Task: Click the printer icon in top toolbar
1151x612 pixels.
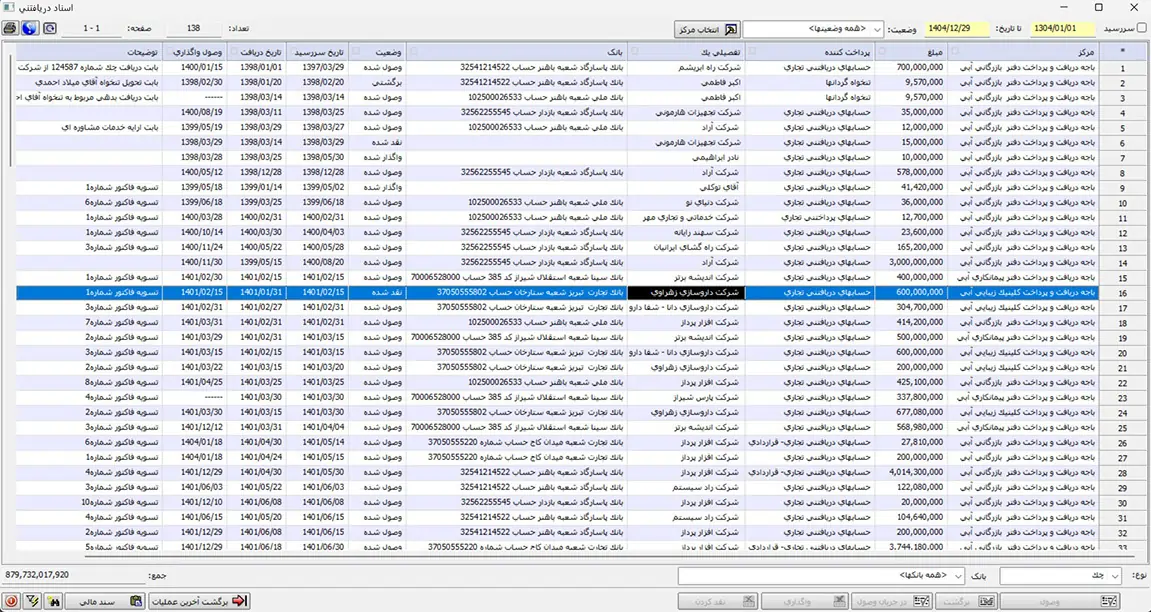Action: (11, 29)
